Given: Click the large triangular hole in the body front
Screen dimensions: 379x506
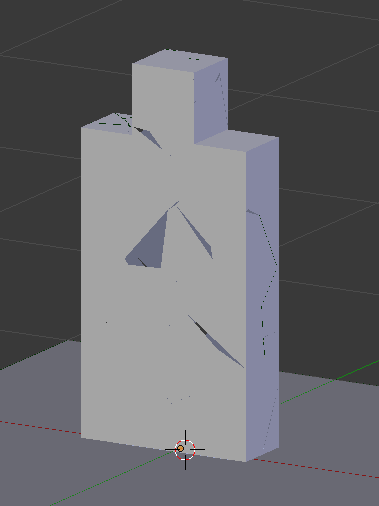Looking at the screenshot, I should [148, 240].
